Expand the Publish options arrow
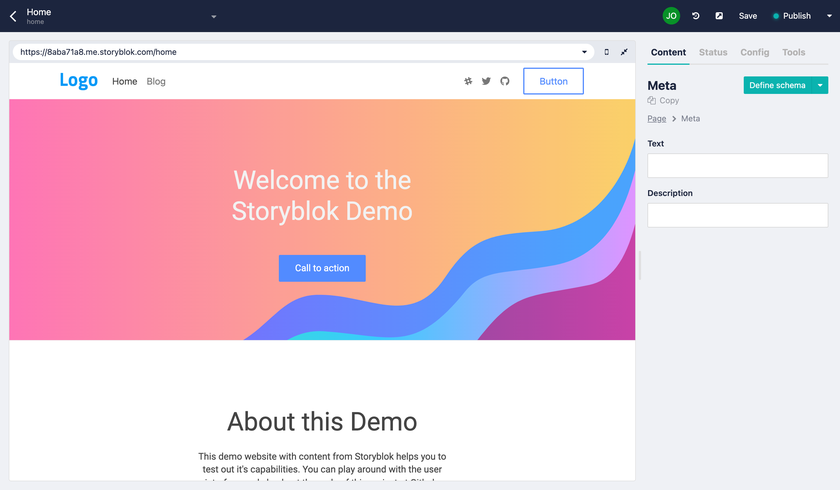Viewport: 840px width, 490px height. pyautogui.click(x=829, y=16)
